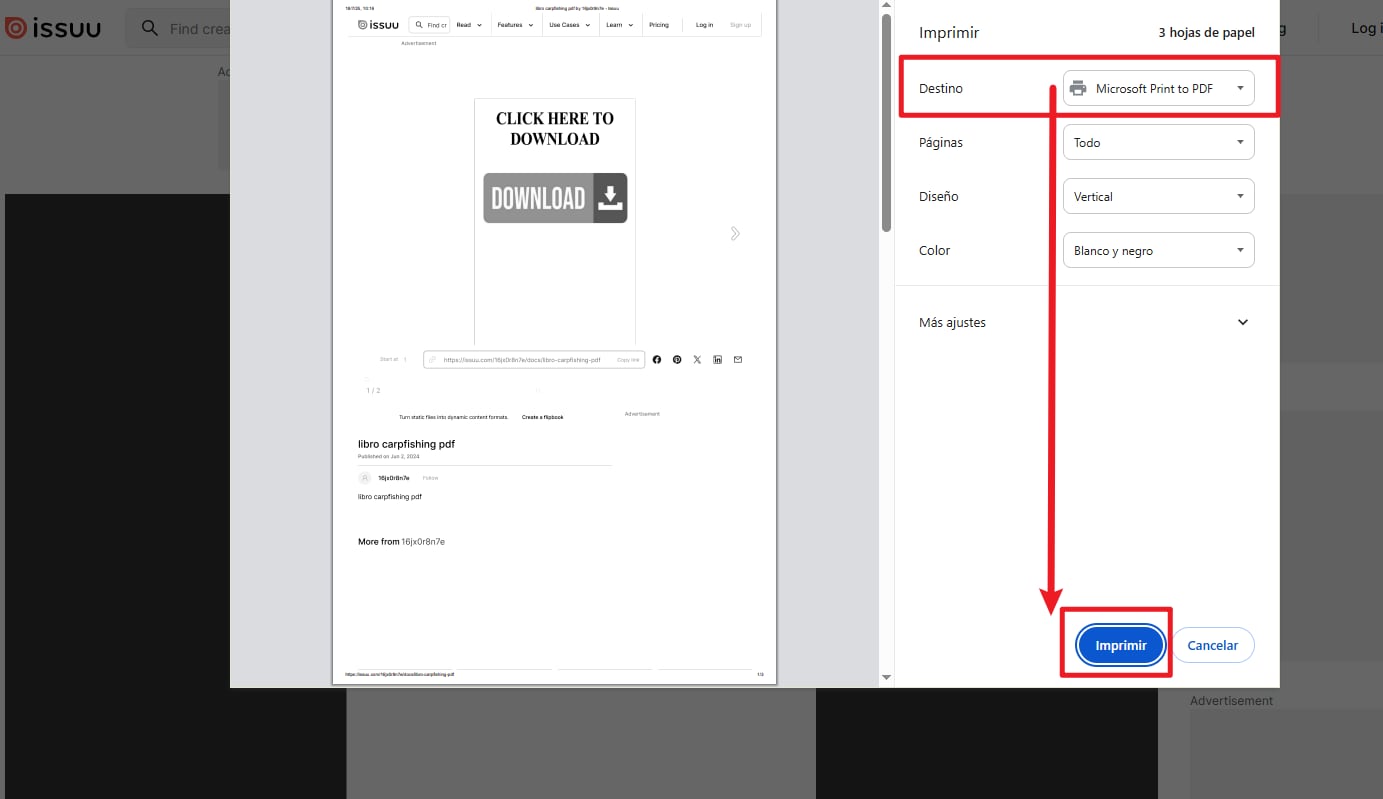
Task: Click the Facebook share icon
Action: (657, 359)
